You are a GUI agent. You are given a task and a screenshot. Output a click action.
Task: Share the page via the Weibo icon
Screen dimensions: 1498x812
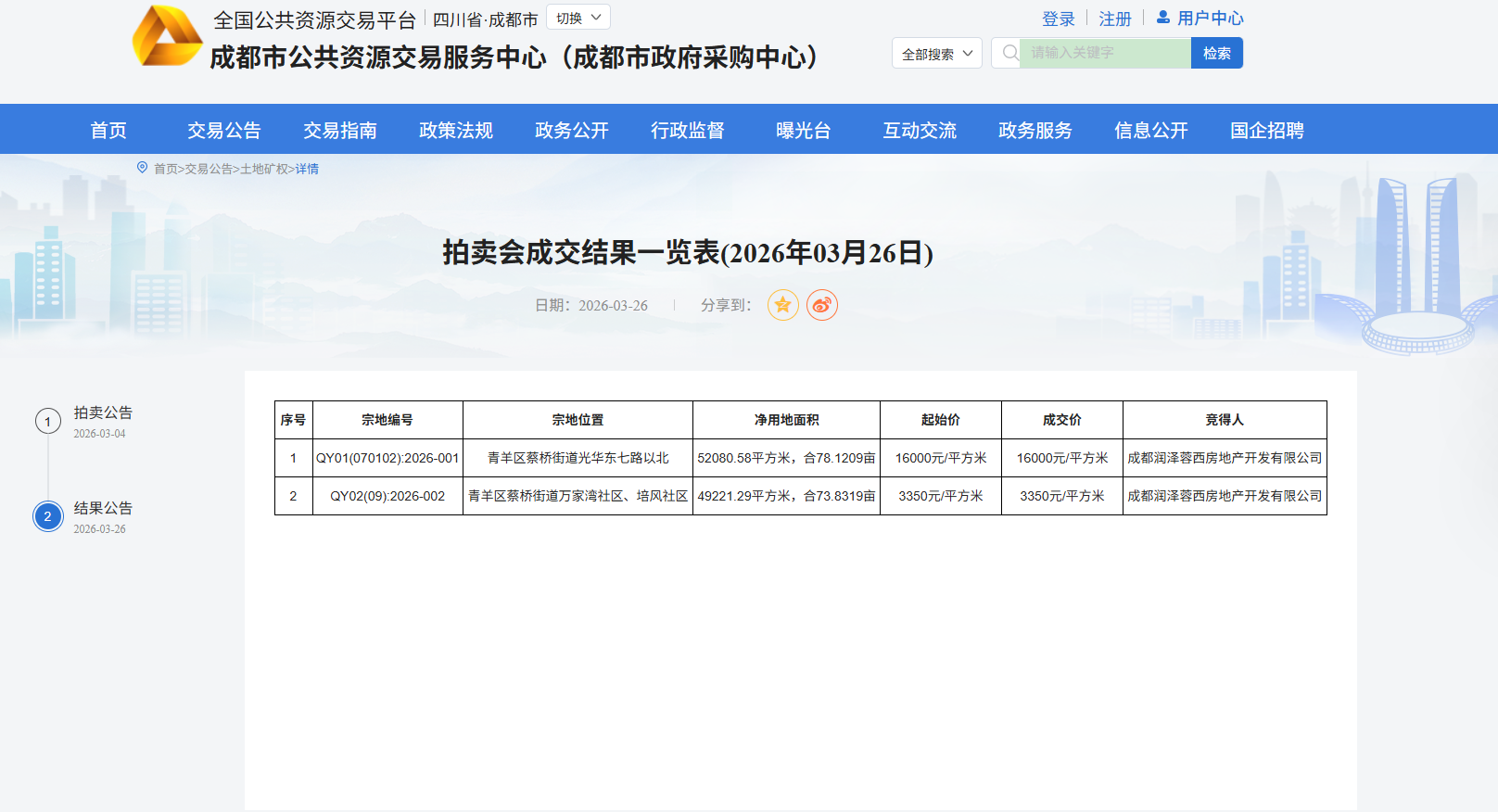[822, 305]
